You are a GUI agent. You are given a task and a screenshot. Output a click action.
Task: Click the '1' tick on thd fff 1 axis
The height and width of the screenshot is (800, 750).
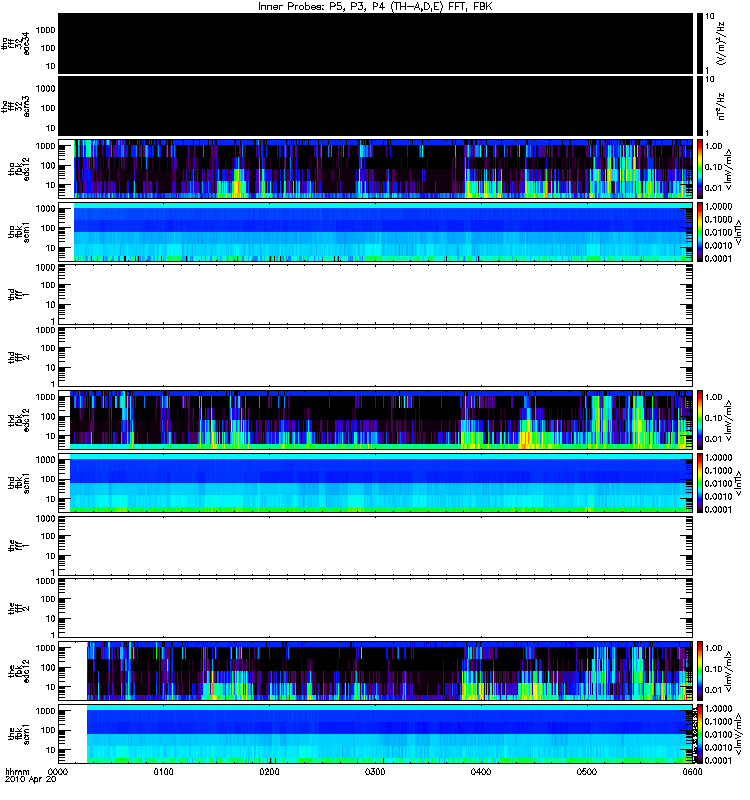[x=53, y=321]
